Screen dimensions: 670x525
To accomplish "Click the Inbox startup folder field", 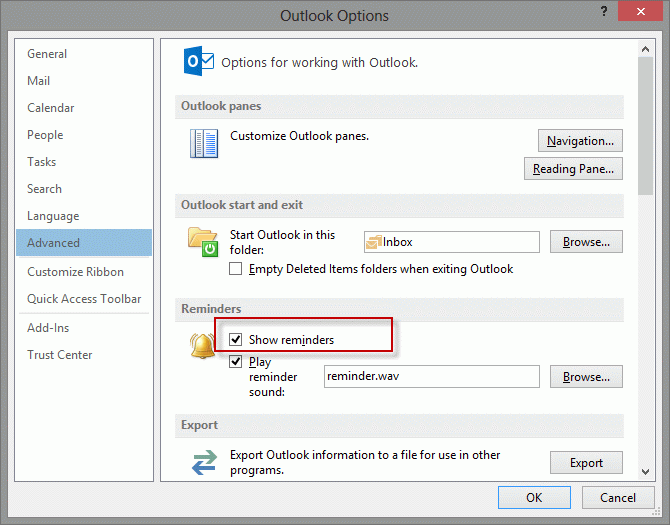I will click(452, 242).
